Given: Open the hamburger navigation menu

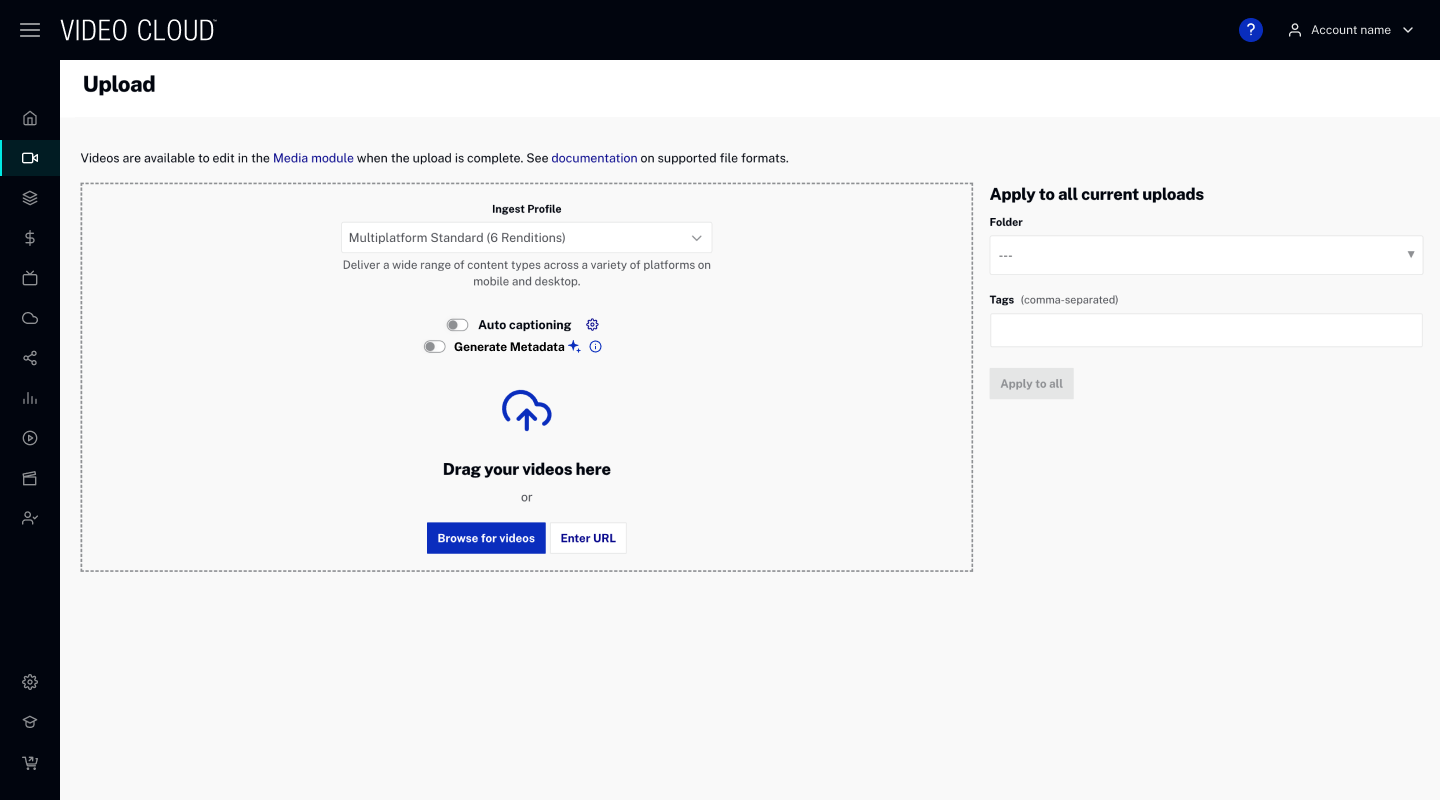Looking at the screenshot, I should coord(30,30).
